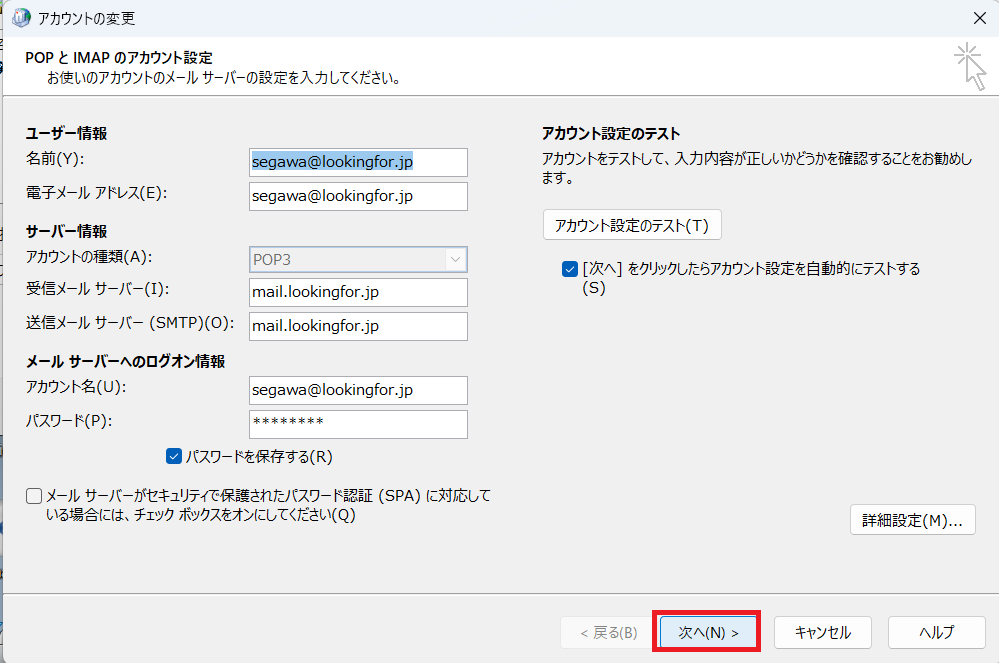Image resolution: width=999 pixels, height=663 pixels.
Task: Disable the automatic account test checkbox
Action: tap(570, 269)
